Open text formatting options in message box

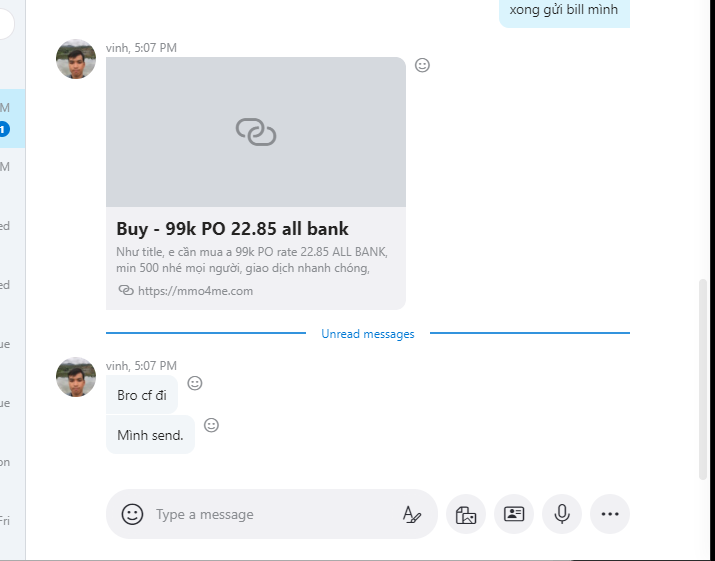pos(411,514)
